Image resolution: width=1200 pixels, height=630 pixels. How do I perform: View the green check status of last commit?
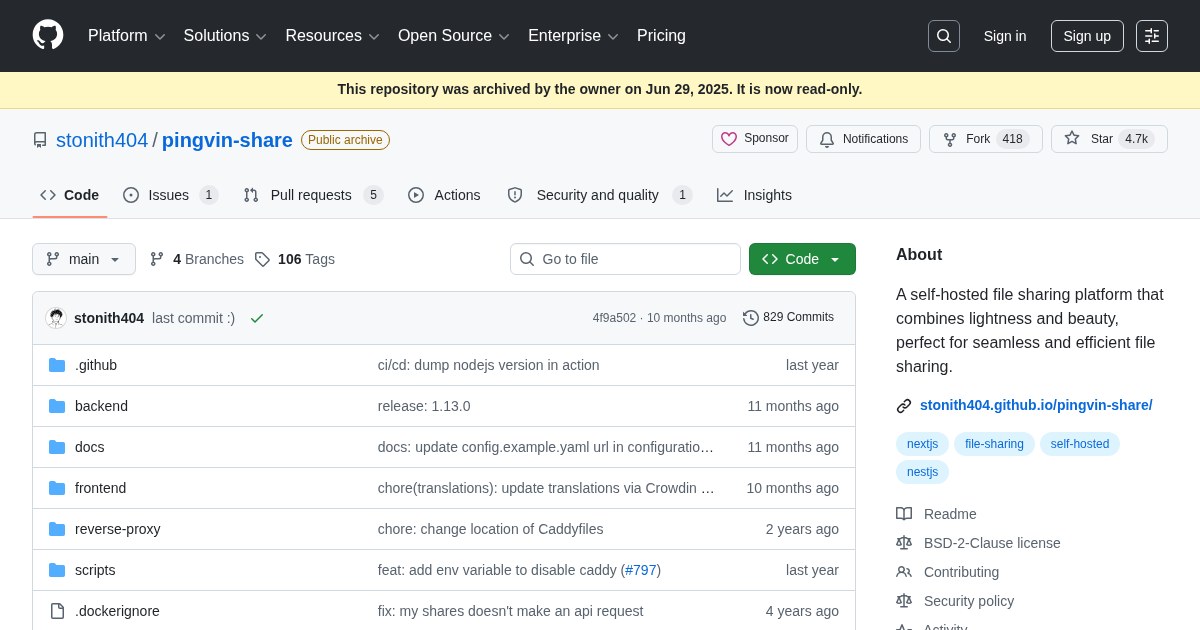coord(257,318)
